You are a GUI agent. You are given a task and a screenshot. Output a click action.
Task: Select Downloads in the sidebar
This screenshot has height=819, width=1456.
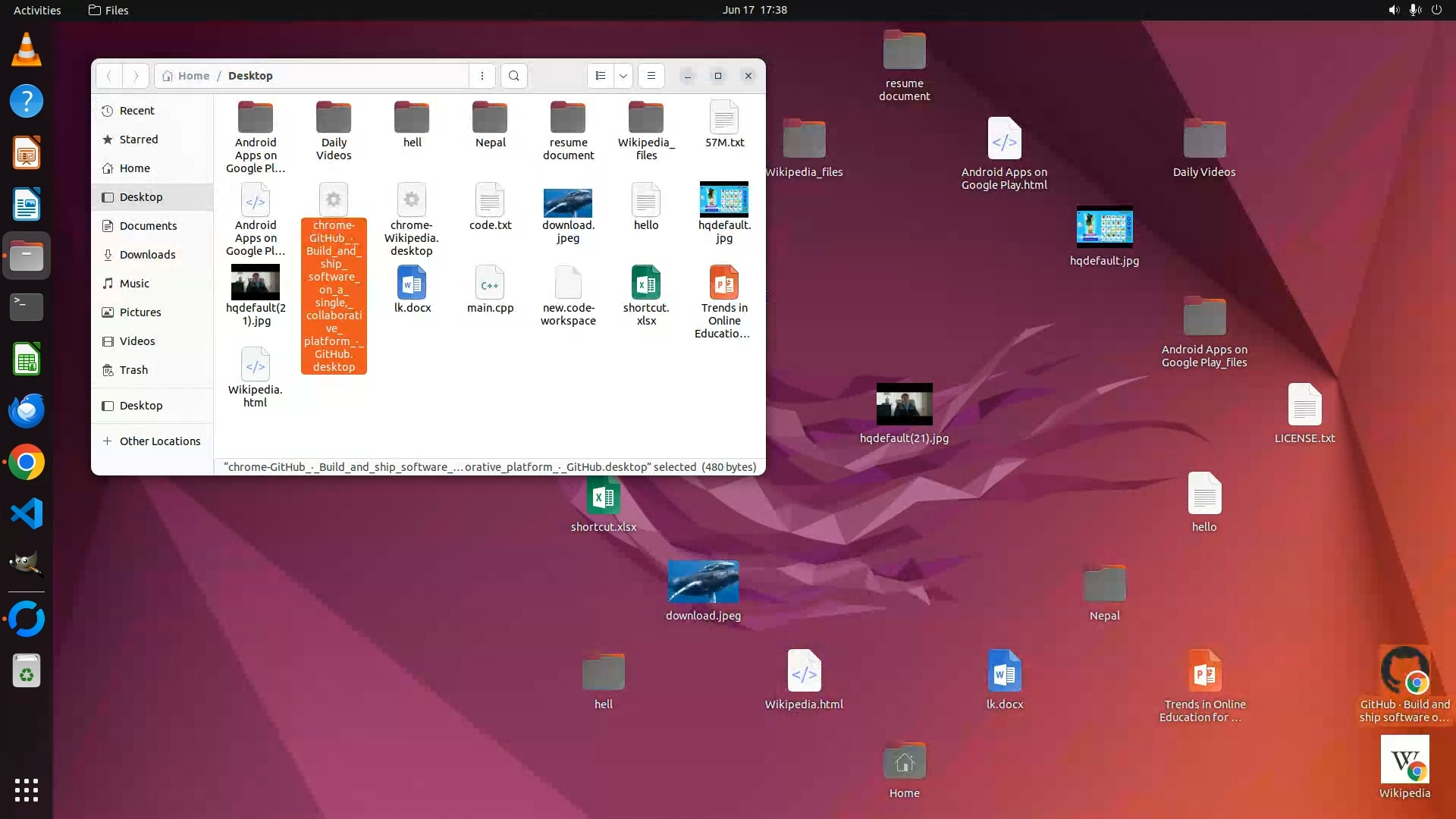coord(147,255)
